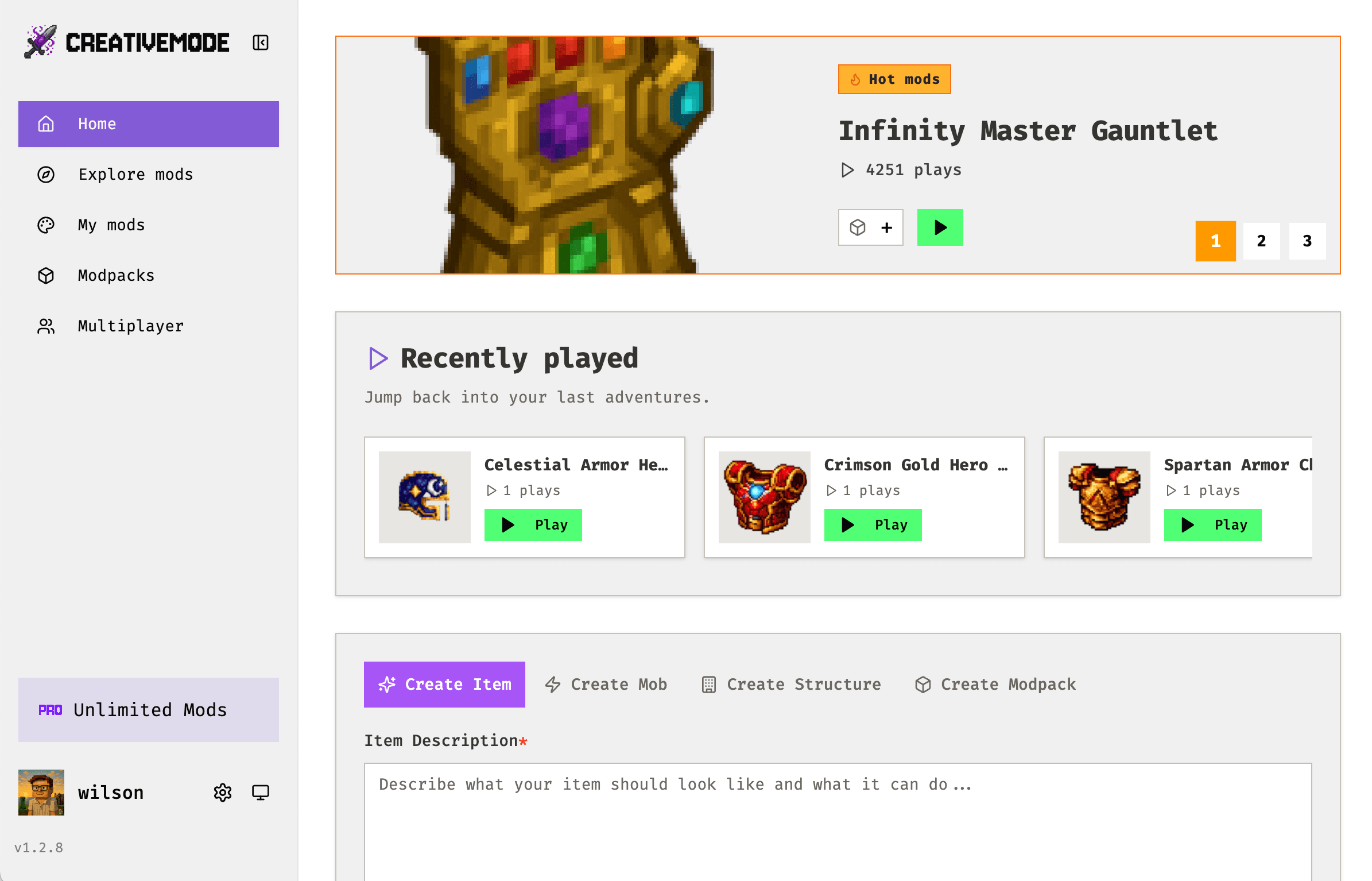Play Infinity Master Gauntlet via green button
Image resolution: width=1372 pixels, height=881 pixels.
(940, 227)
